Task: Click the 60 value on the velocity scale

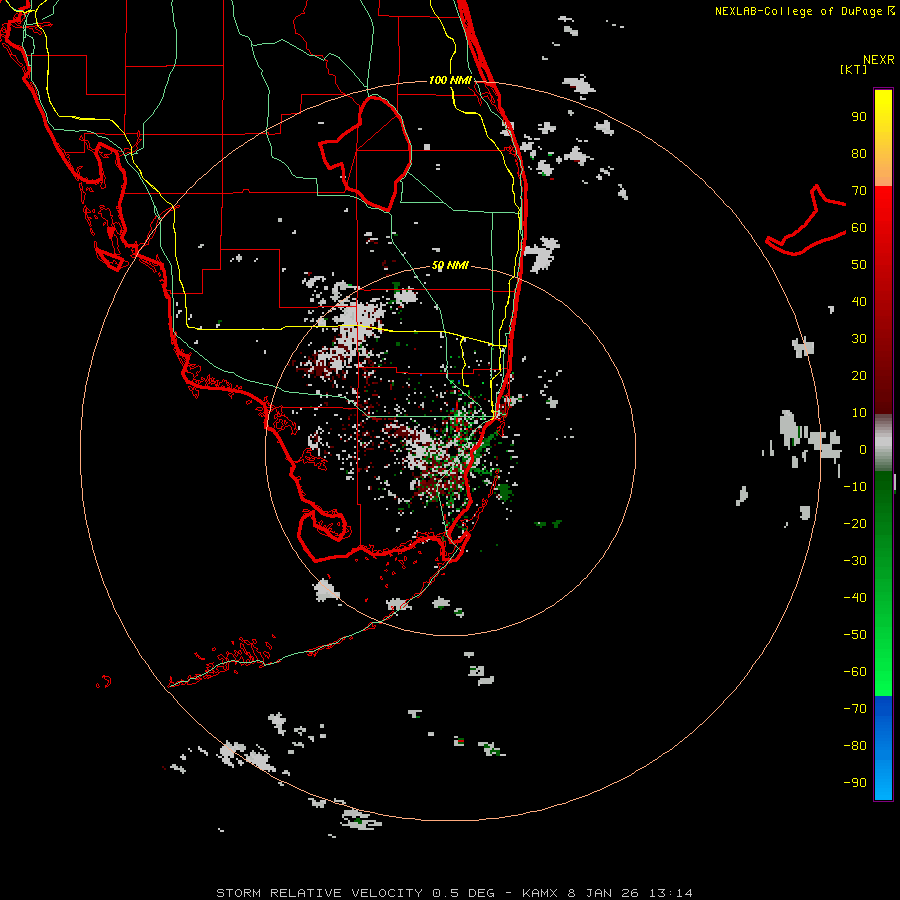Action: click(859, 228)
